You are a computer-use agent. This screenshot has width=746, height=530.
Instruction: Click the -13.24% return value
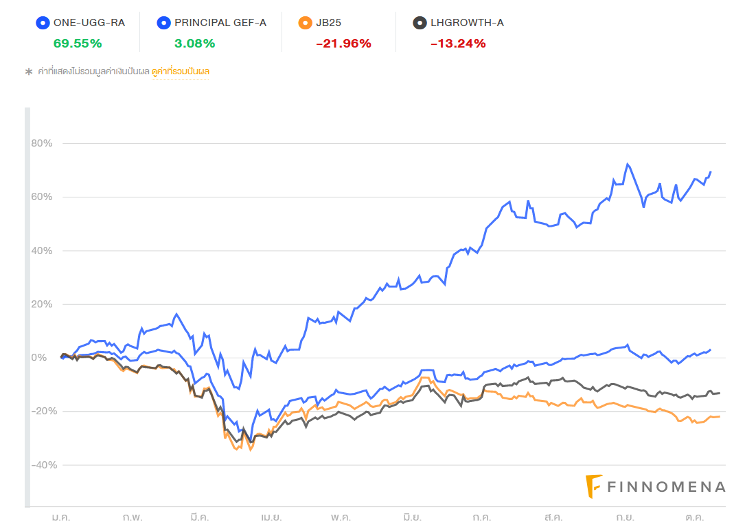458,43
